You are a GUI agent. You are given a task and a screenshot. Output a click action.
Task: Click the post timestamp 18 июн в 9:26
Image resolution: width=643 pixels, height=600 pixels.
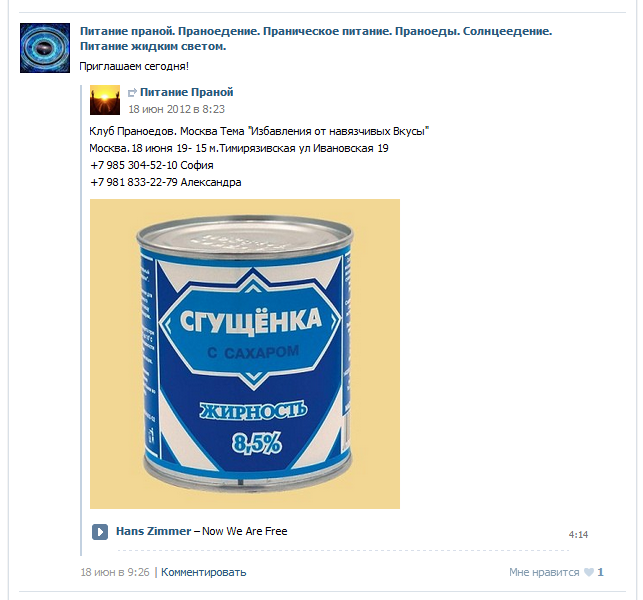pos(115,572)
